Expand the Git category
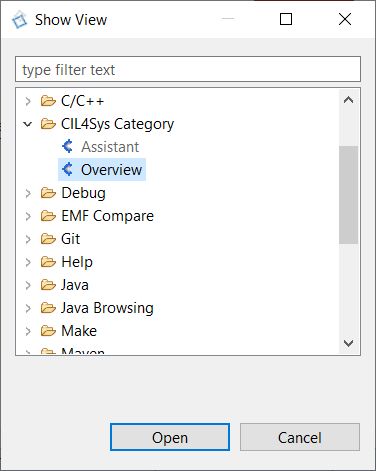376x471 pixels. [x=28, y=239]
